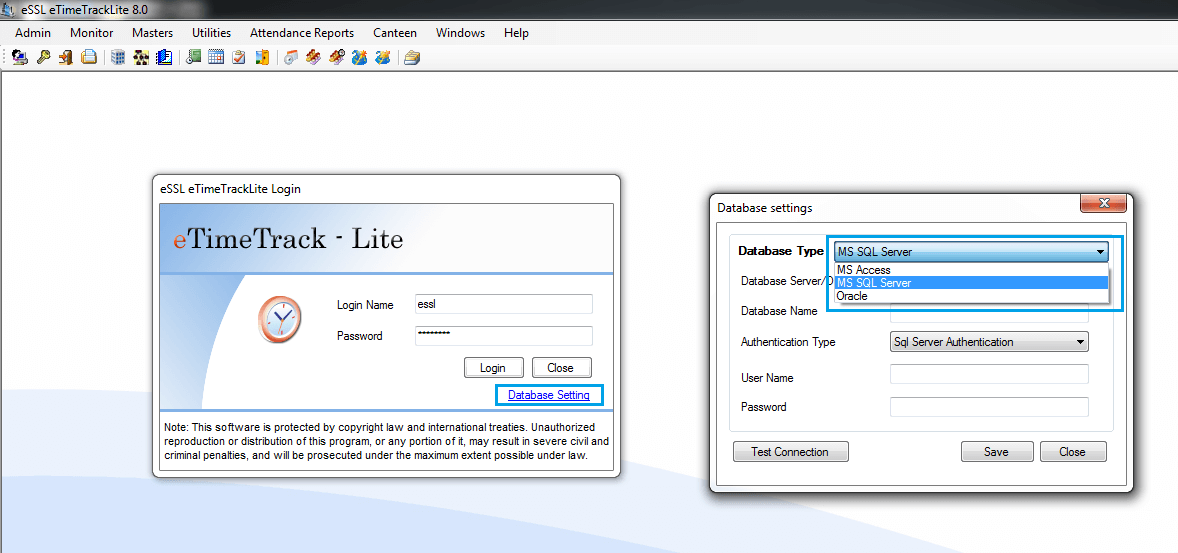The height and width of the screenshot is (553, 1178).
Task: Click the Password field in login dialog
Action: point(503,336)
